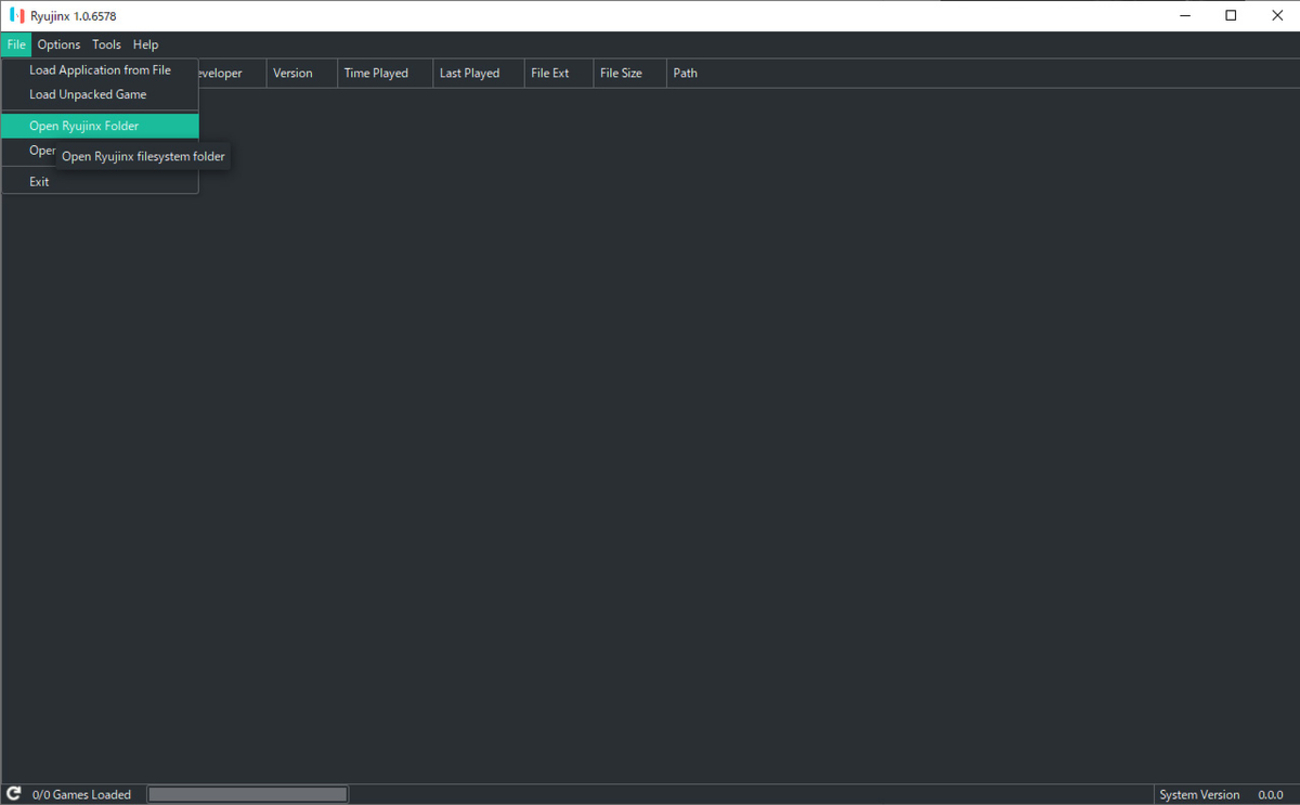
Task: Click the Ryujinx logo in the title bar
Action: [17, 16]
